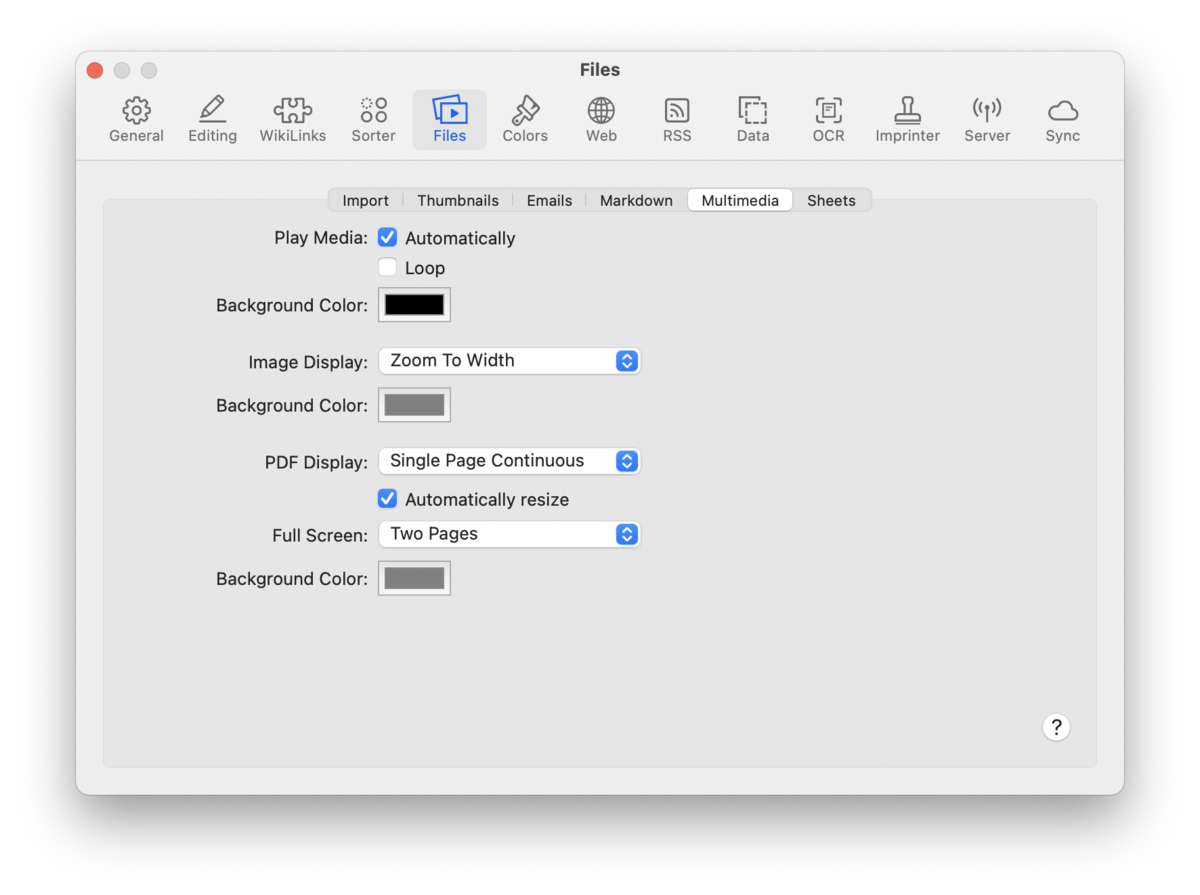Image resolution: width=1200 pixels, height=895 pixels.
Task: Open the Image Display dropdown
Action: 509,361
